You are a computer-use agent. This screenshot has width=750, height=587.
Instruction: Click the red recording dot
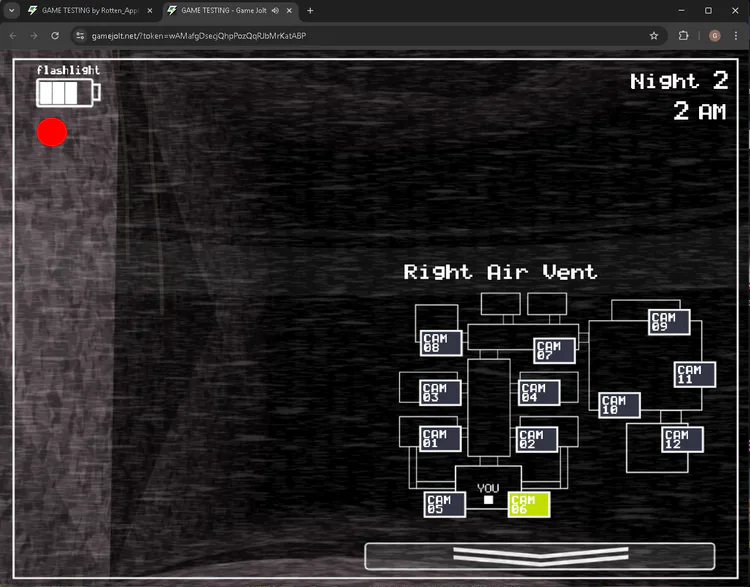(x=52, y=132)
